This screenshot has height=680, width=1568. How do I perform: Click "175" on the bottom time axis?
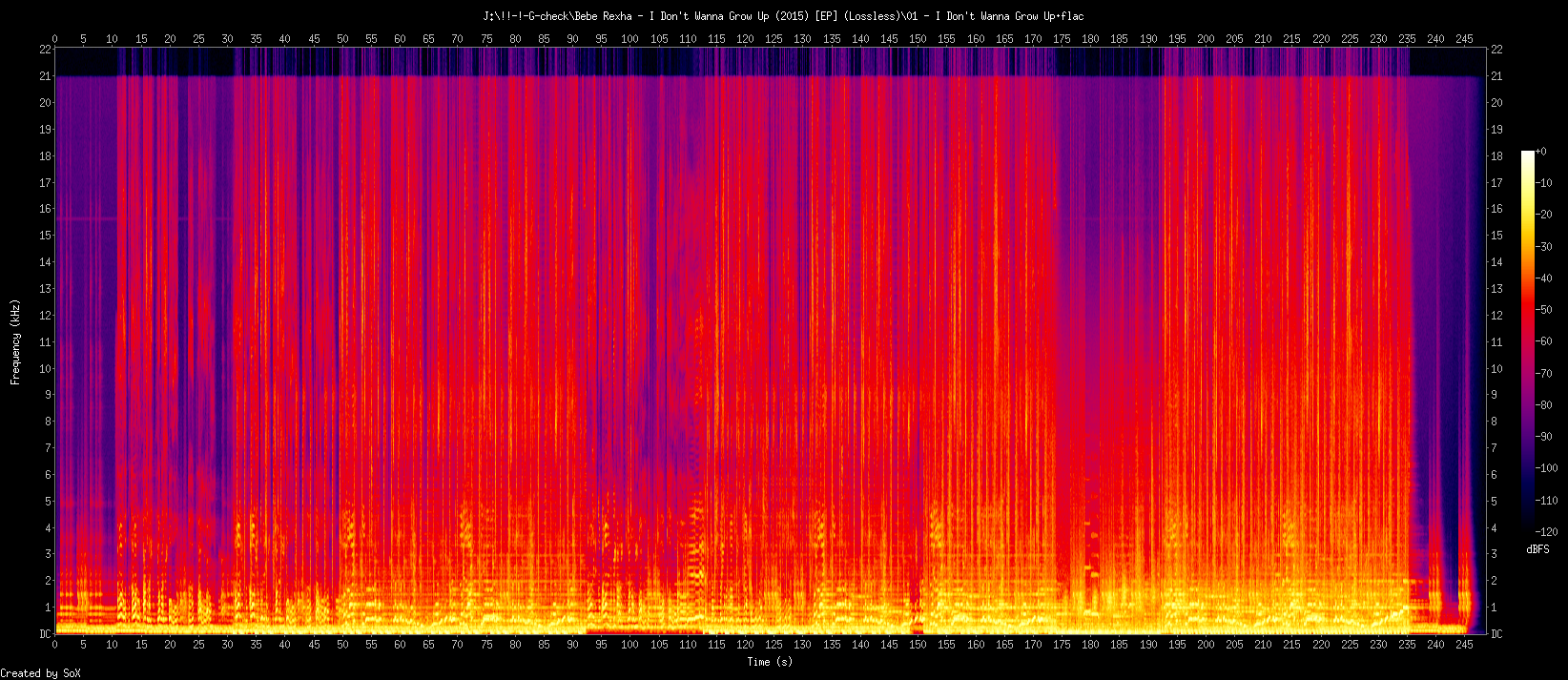1062,645
